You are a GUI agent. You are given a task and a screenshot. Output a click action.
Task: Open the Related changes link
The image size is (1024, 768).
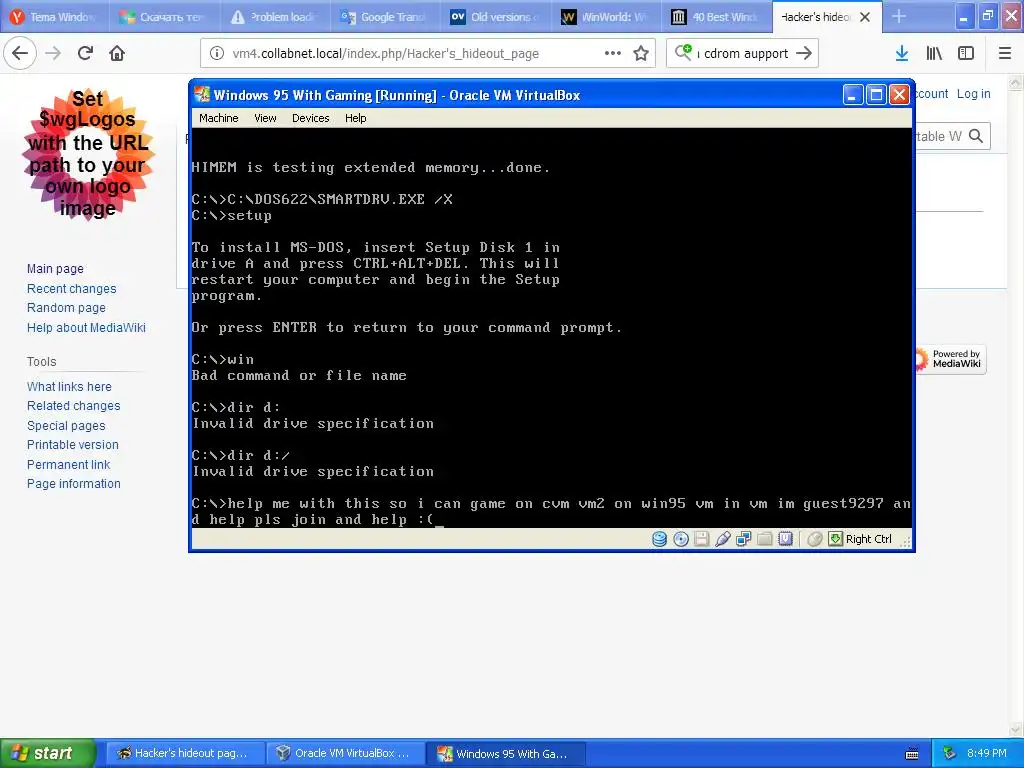pos(74,406)
